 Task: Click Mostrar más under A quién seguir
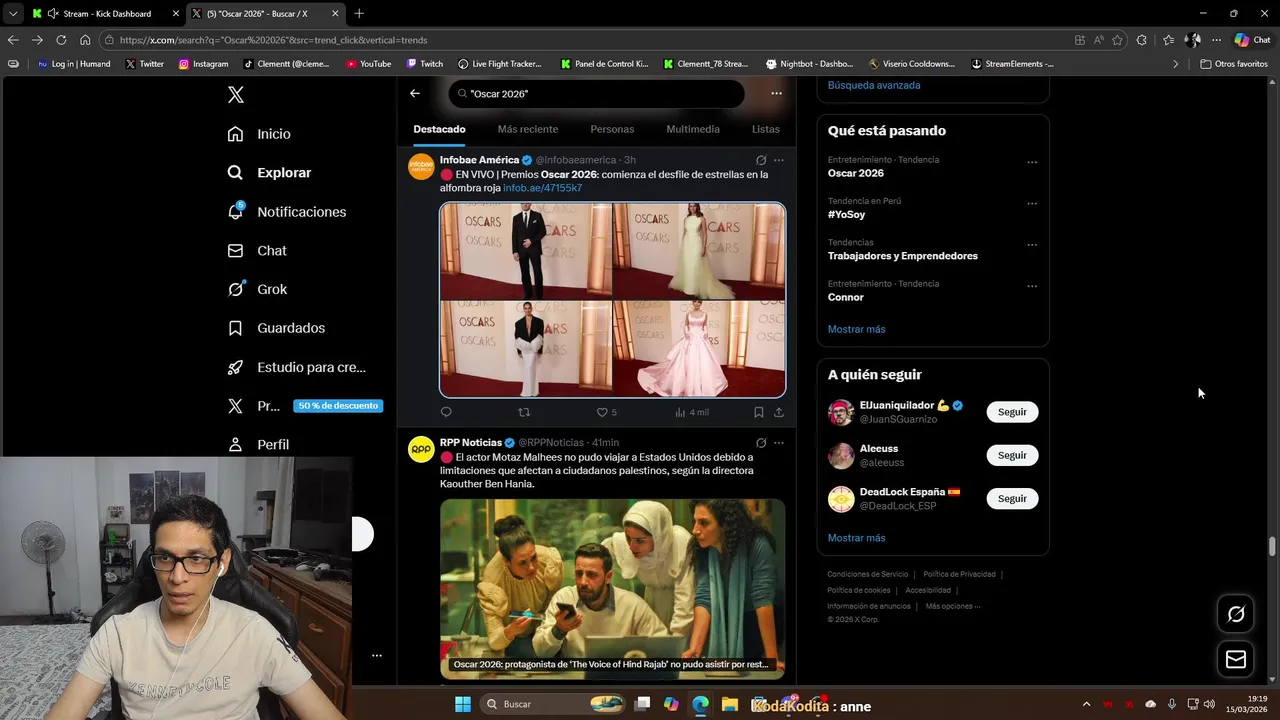click(856, 538)
